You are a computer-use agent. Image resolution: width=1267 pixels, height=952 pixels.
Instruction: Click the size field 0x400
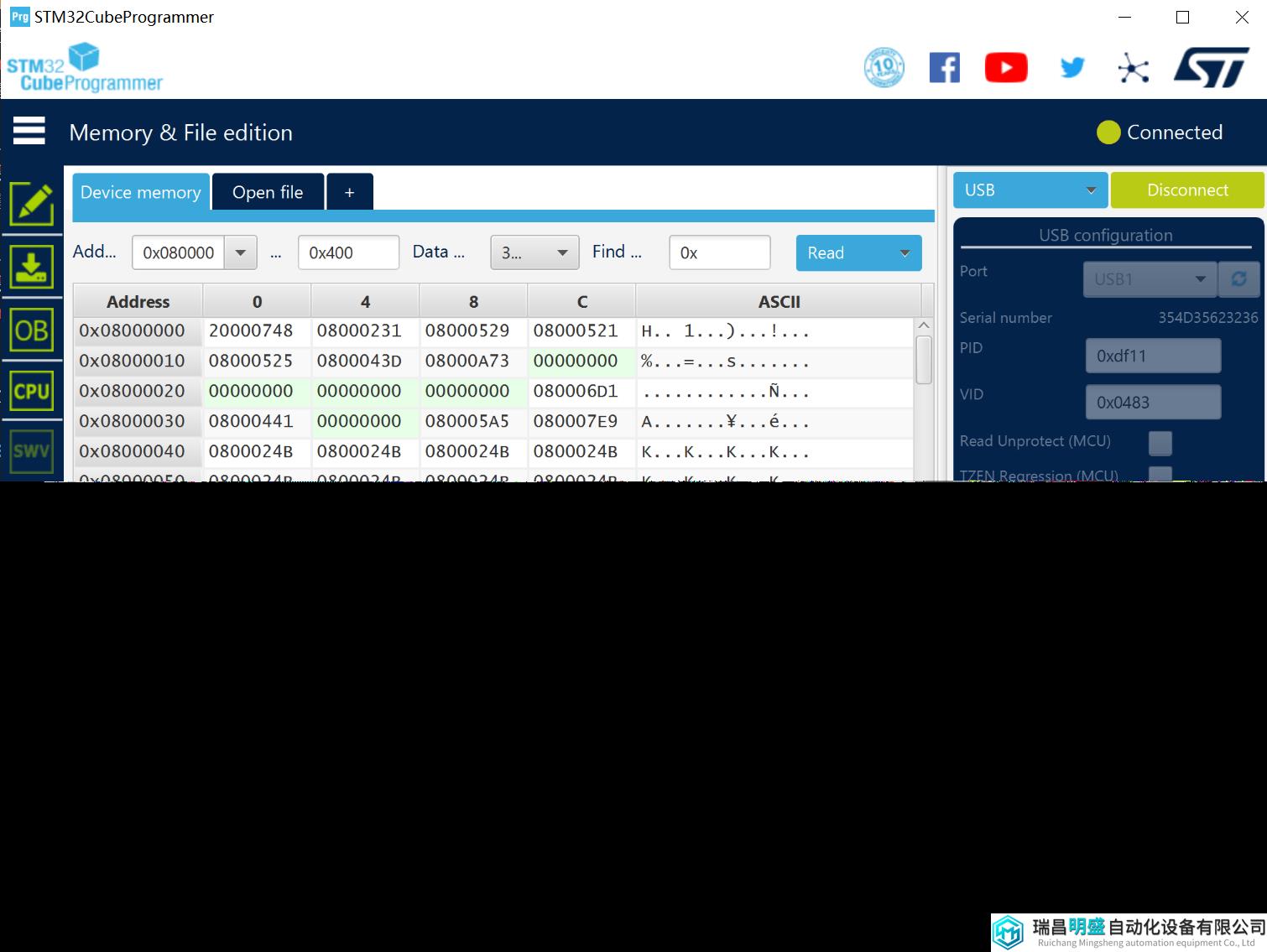pyautogui.click(x=348, y=252)
